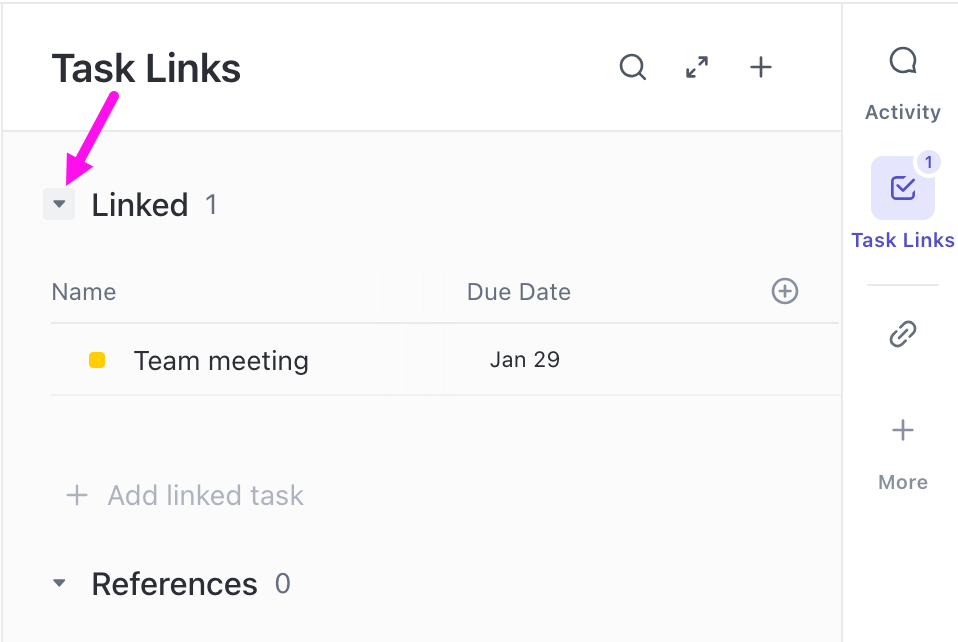Collapse the Linked section using its caret
This screenshot has height=642, width=958.
pyautogui.click(x=59, y=205)
